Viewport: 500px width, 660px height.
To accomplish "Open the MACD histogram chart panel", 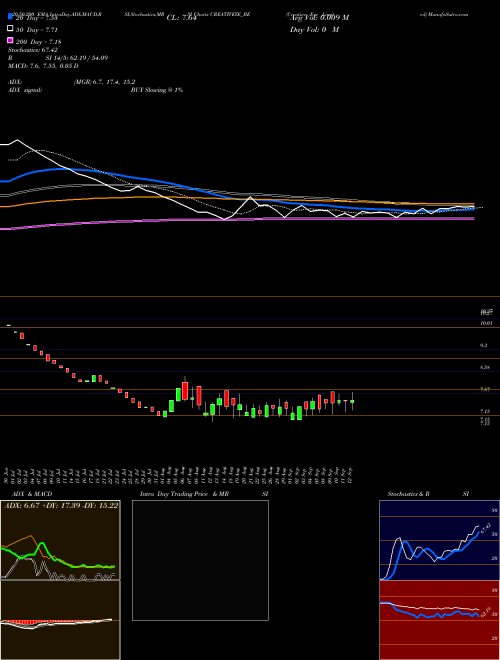I will point(60,620).
